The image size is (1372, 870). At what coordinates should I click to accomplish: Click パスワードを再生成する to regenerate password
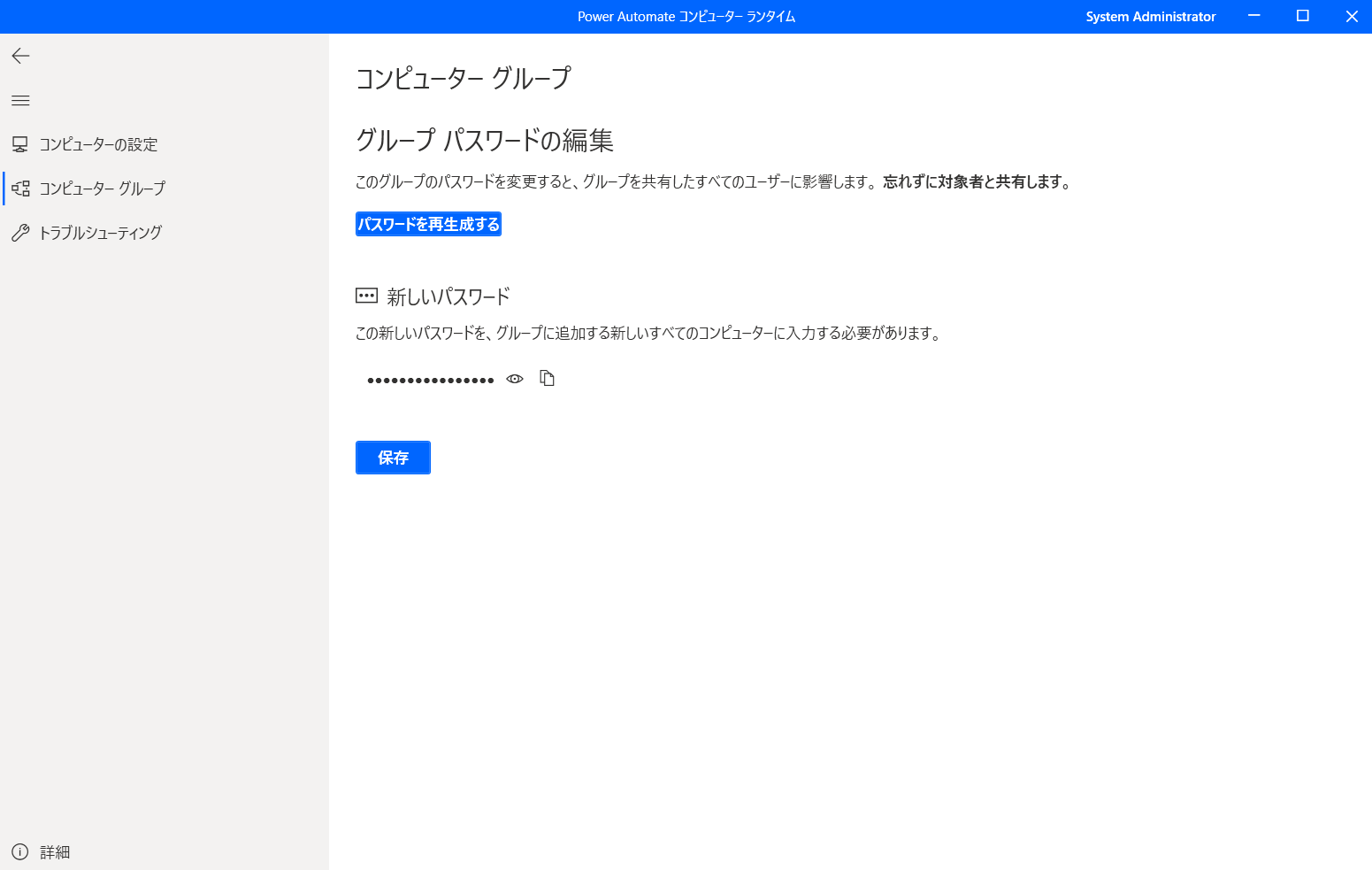(x=428, y=224)
